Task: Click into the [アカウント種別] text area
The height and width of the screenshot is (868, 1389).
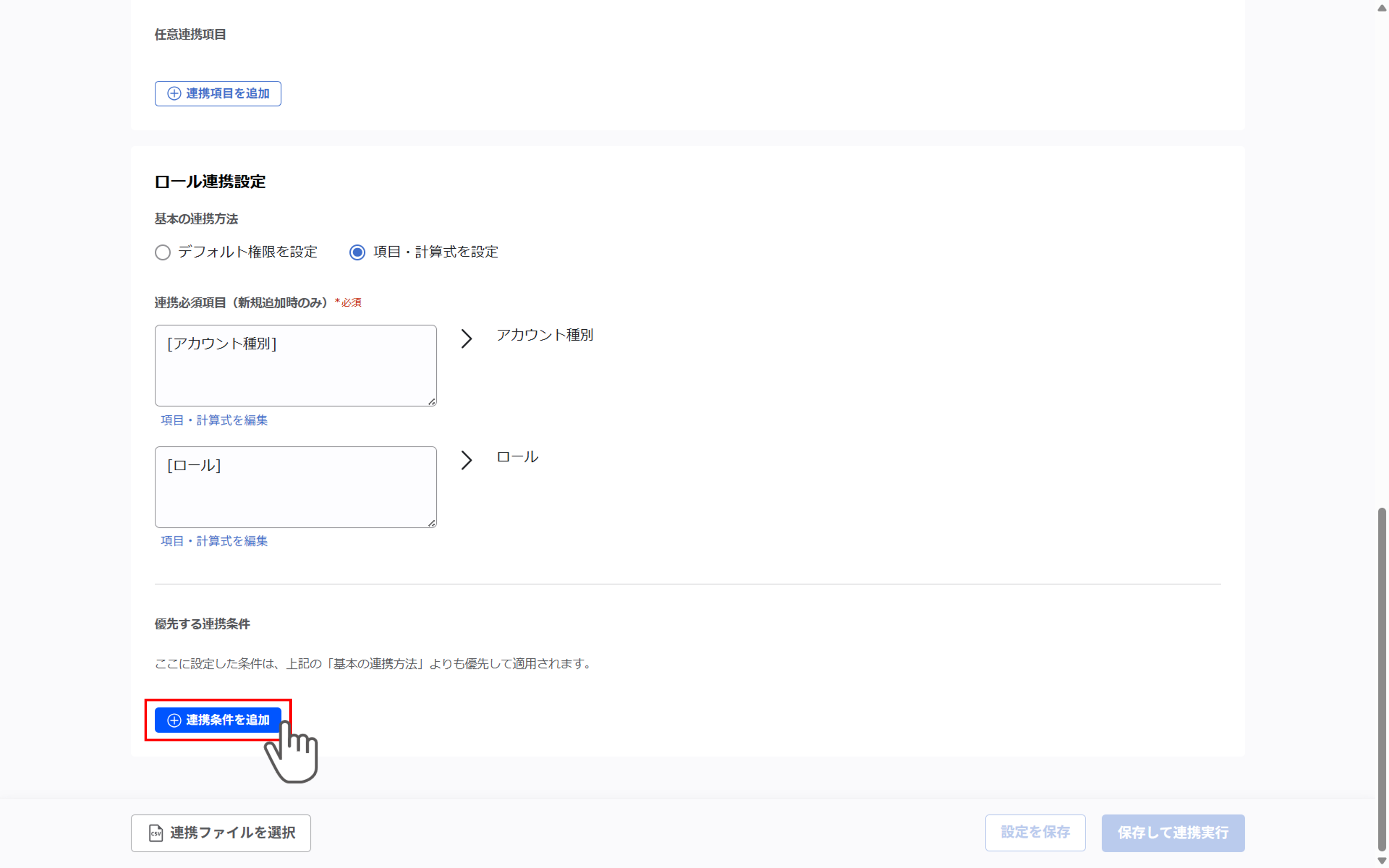Action: coord(296,366)
